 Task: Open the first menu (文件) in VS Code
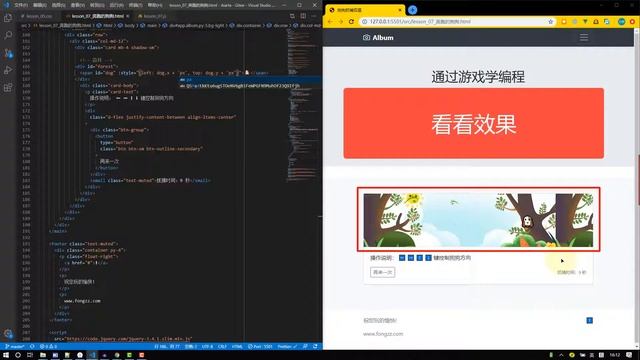pyautogui.click(x=20, y=5)
